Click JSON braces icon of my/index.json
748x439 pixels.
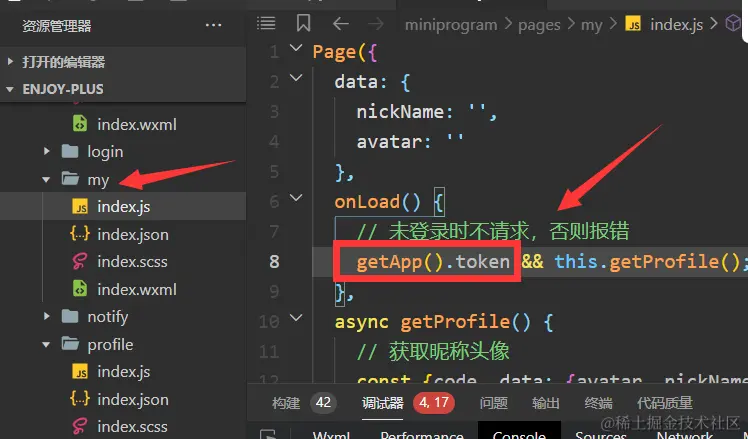click(x=80, y=234)
